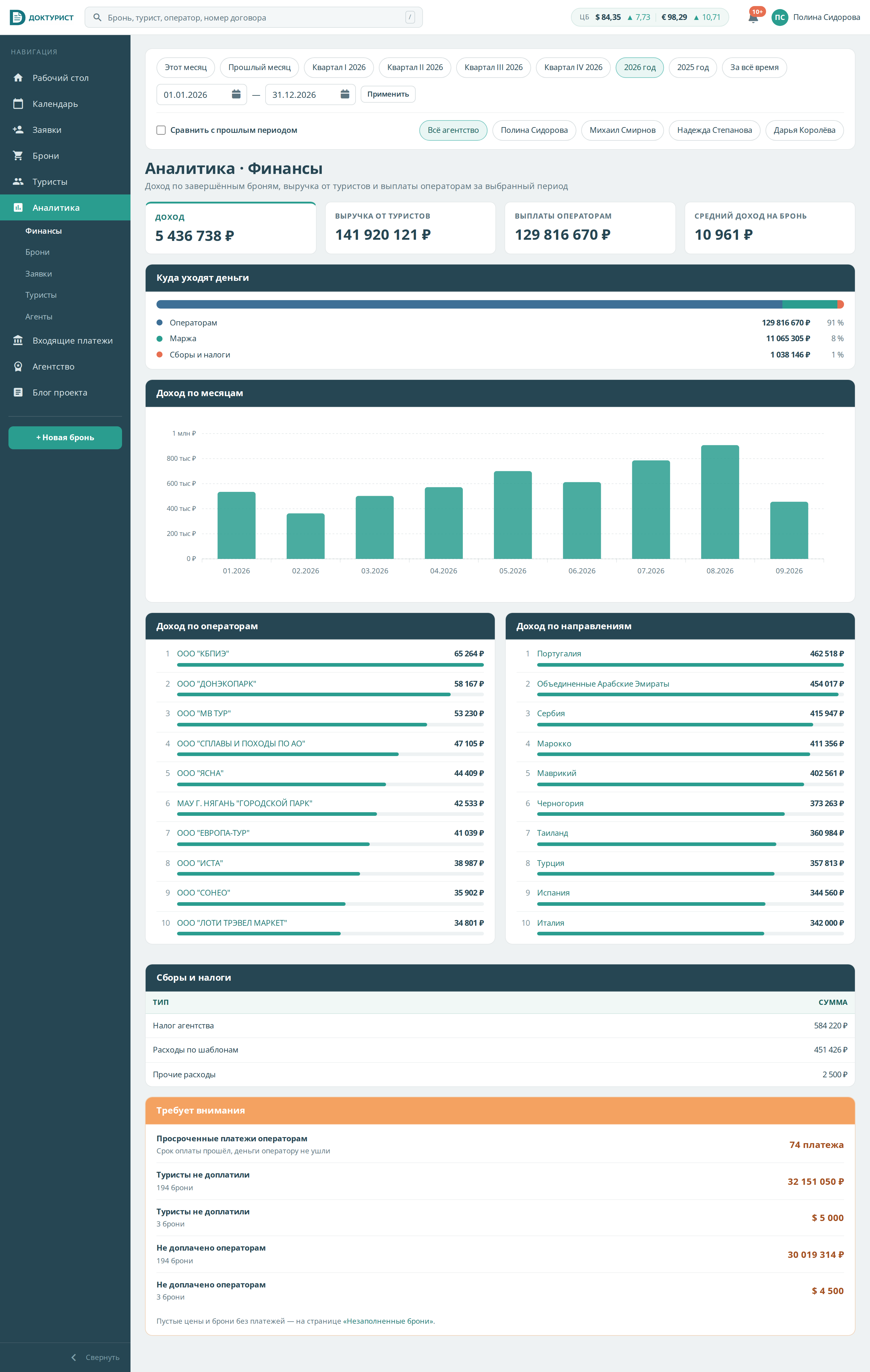Open the Агенты analytics subsection
This screenshot has height=1372, width=870.
pyautogui.click(x=39, y=317)
